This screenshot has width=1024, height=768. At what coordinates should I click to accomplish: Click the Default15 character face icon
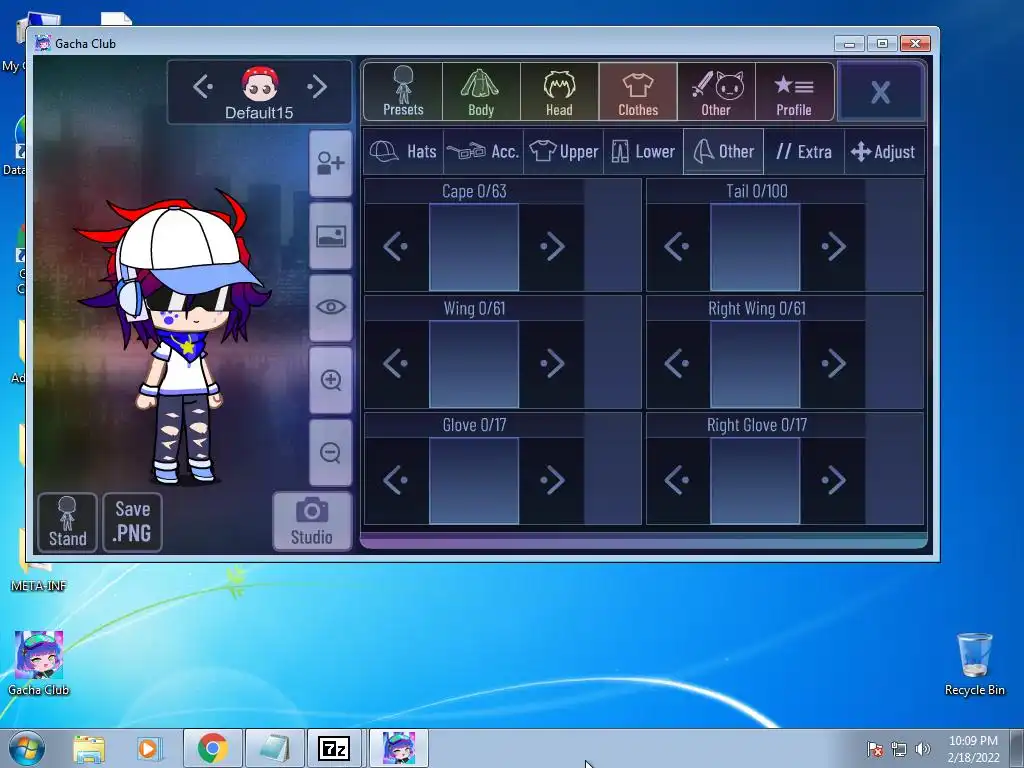[x=260, y=84]
